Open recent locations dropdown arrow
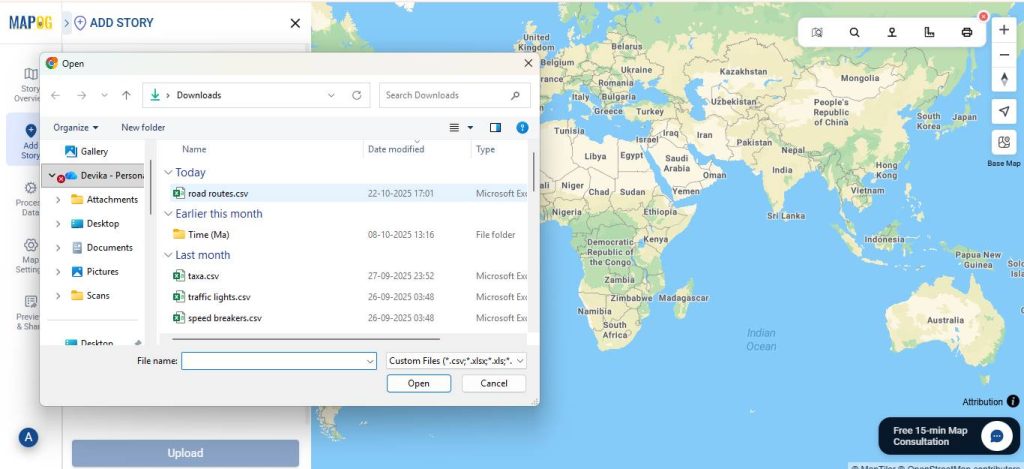Viewport: 1024px width, 469px height. [x=104, y=95]
